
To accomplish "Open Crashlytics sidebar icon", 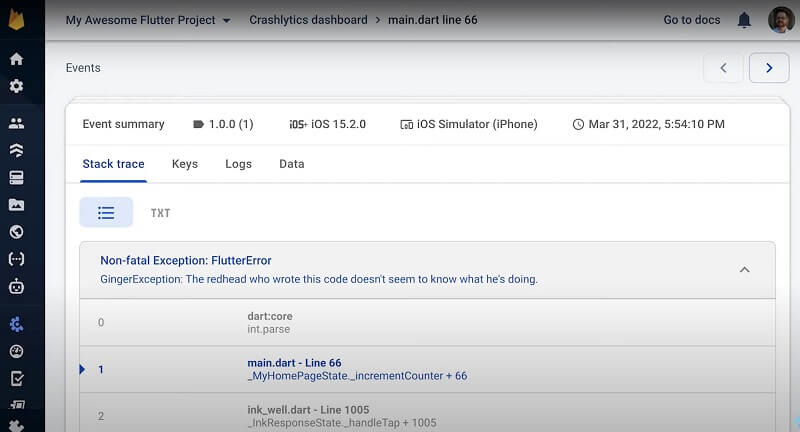I will (16, 324).
